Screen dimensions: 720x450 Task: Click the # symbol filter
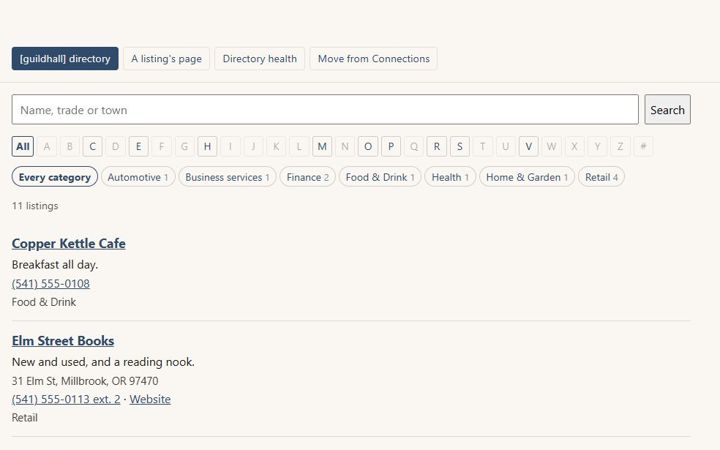tap(643, 146)
